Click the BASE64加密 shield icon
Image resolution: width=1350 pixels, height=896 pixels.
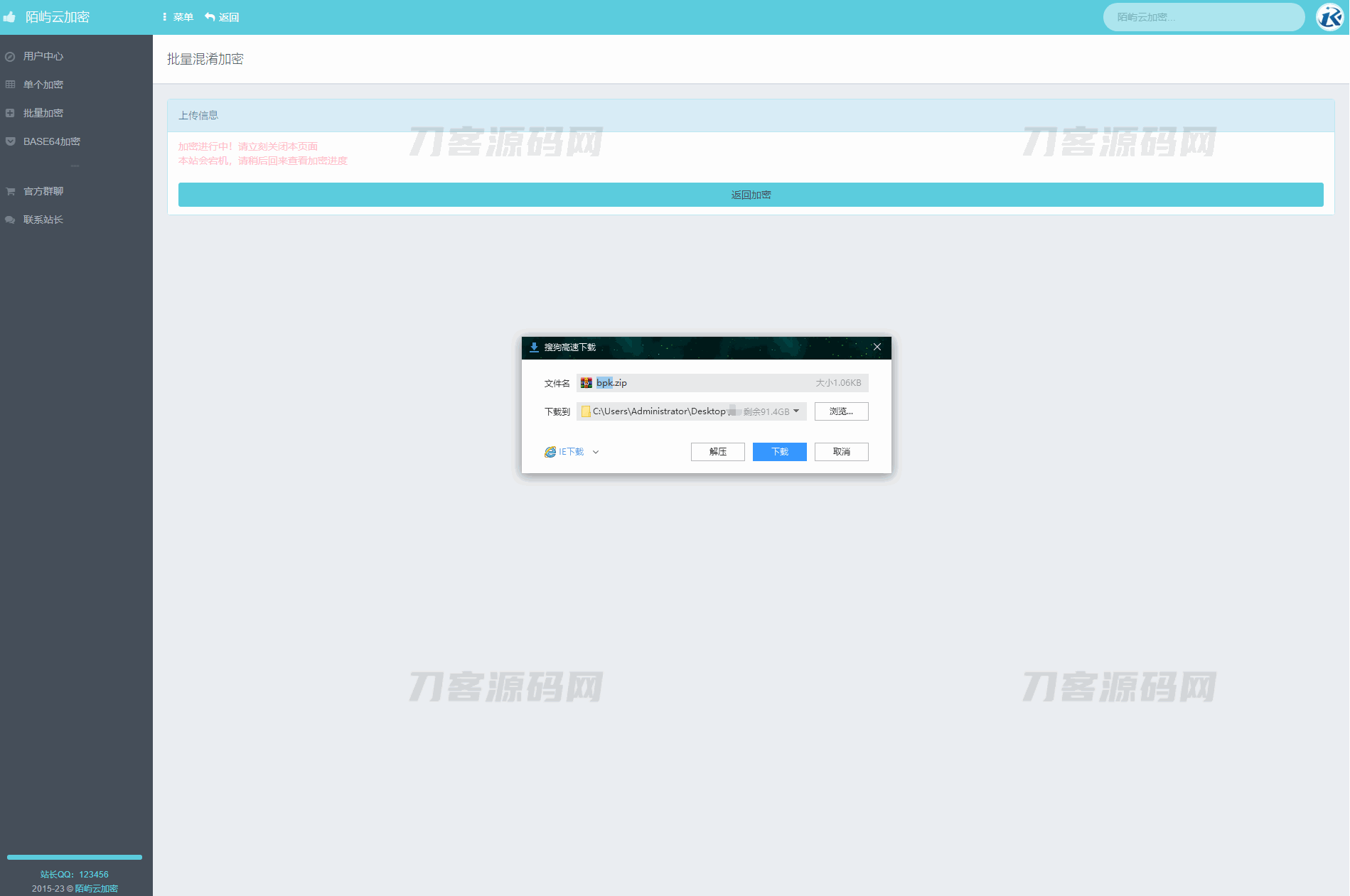10,141
